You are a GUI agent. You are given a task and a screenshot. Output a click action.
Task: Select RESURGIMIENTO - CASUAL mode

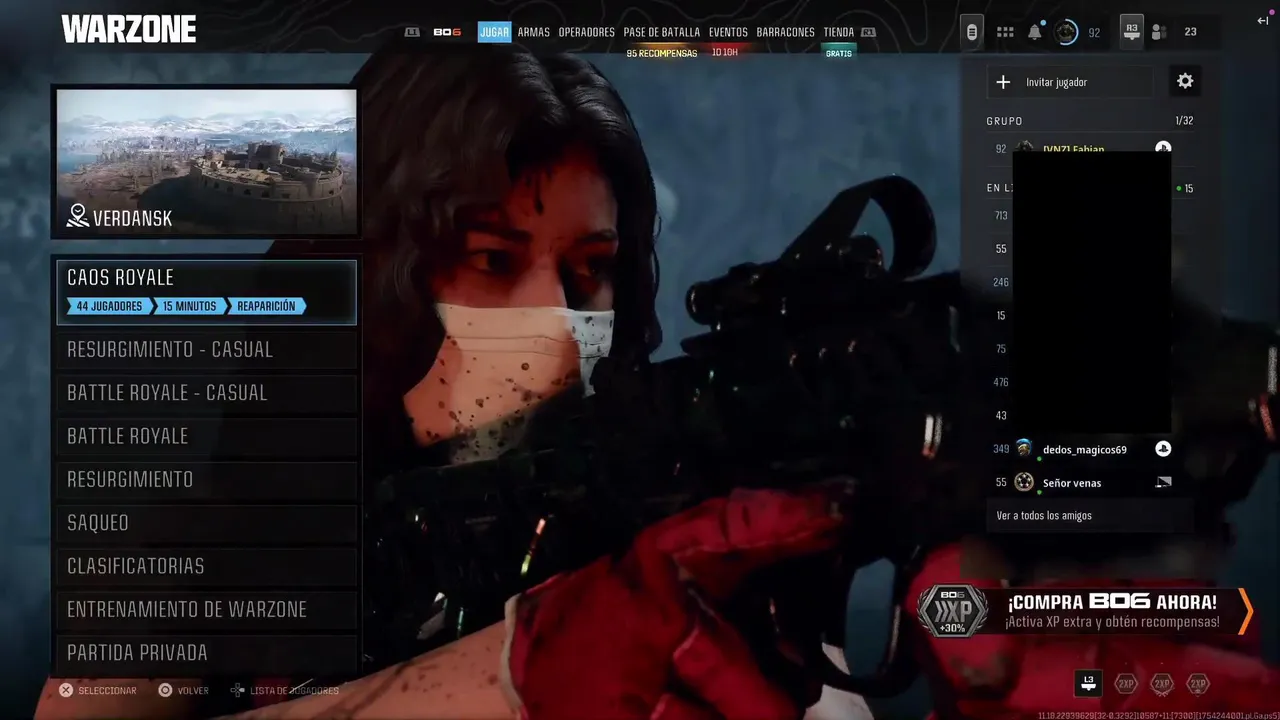coord(206,350)
